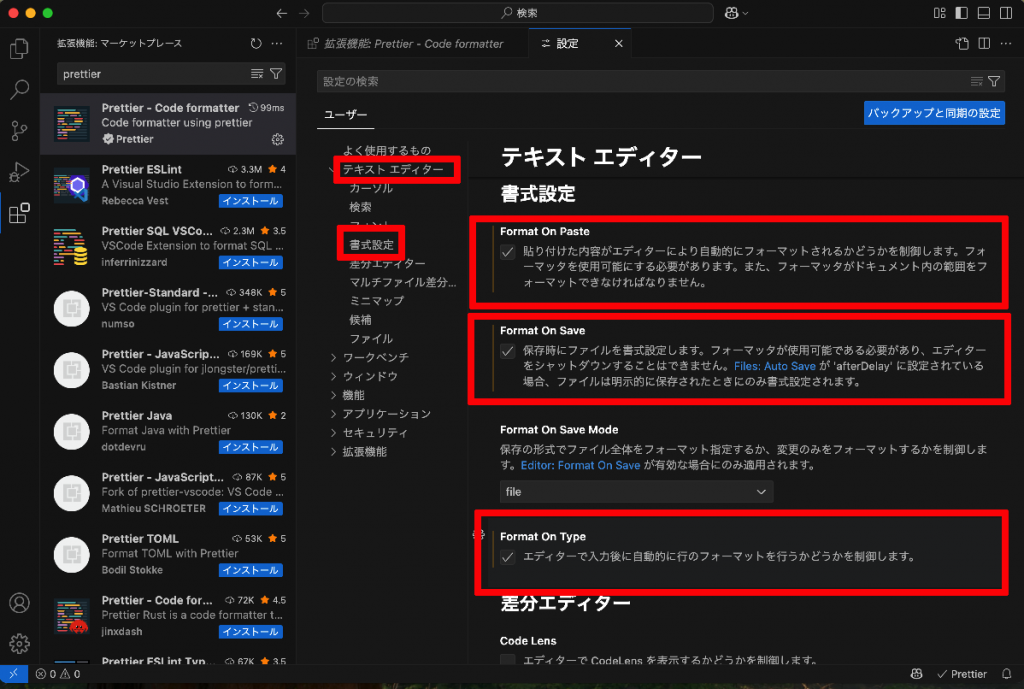Open the Extensions view icon
The width and height of the screenshot is (1024, 689).
coord(19,213)
